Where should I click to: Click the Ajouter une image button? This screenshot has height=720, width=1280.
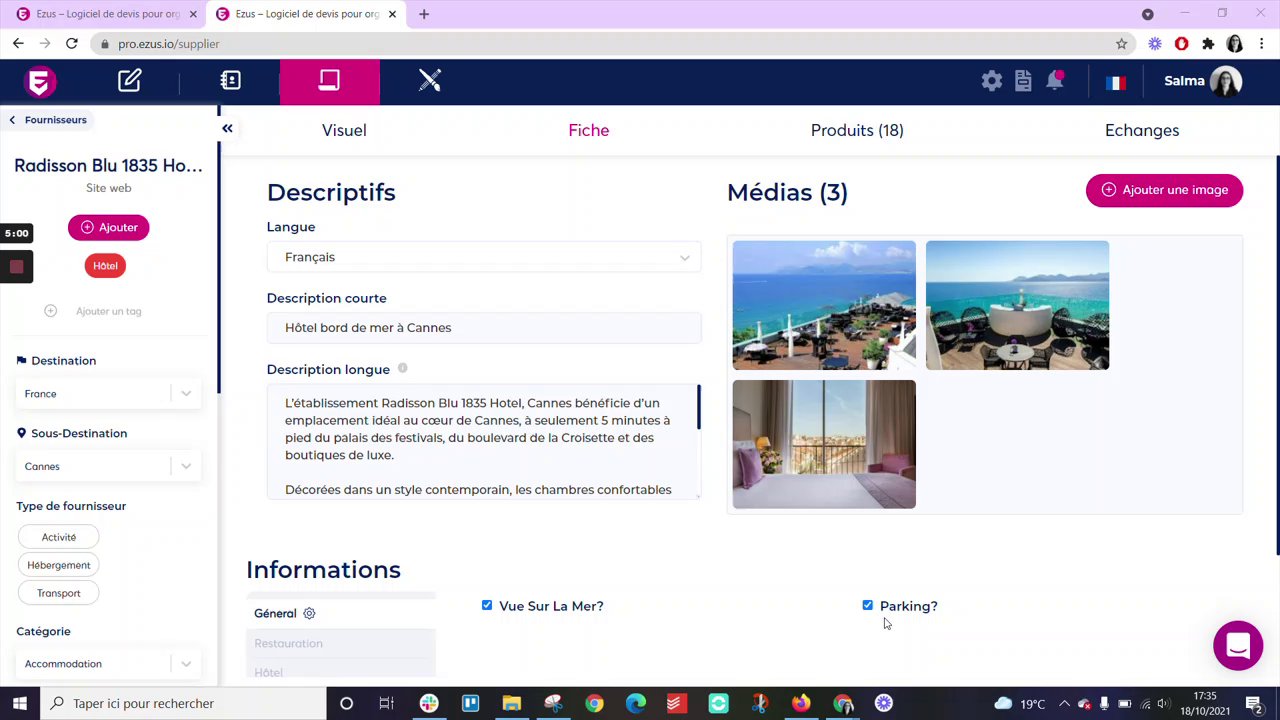point(1164,190)
